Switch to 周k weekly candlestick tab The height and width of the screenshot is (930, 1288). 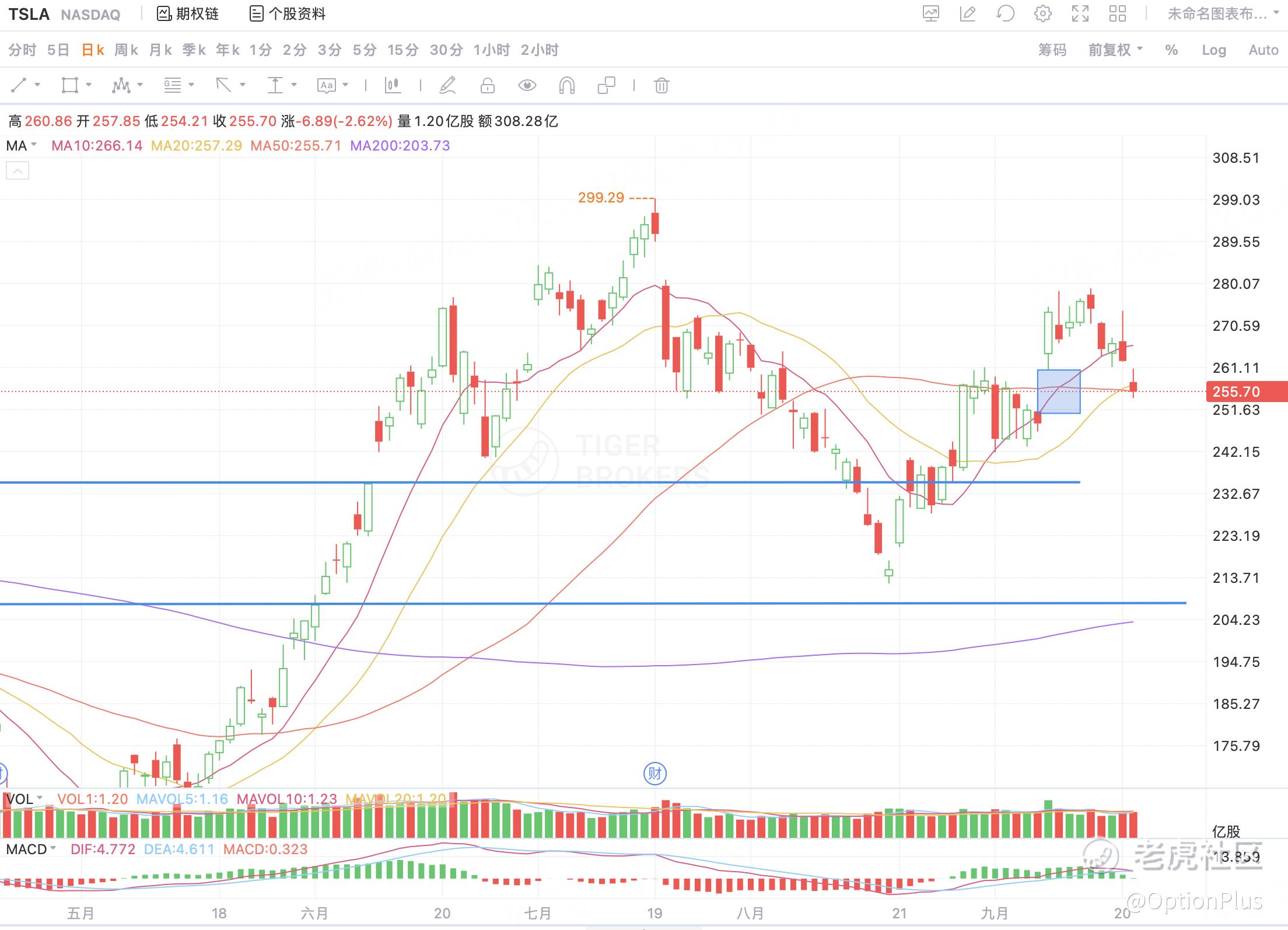coord(127,50)
